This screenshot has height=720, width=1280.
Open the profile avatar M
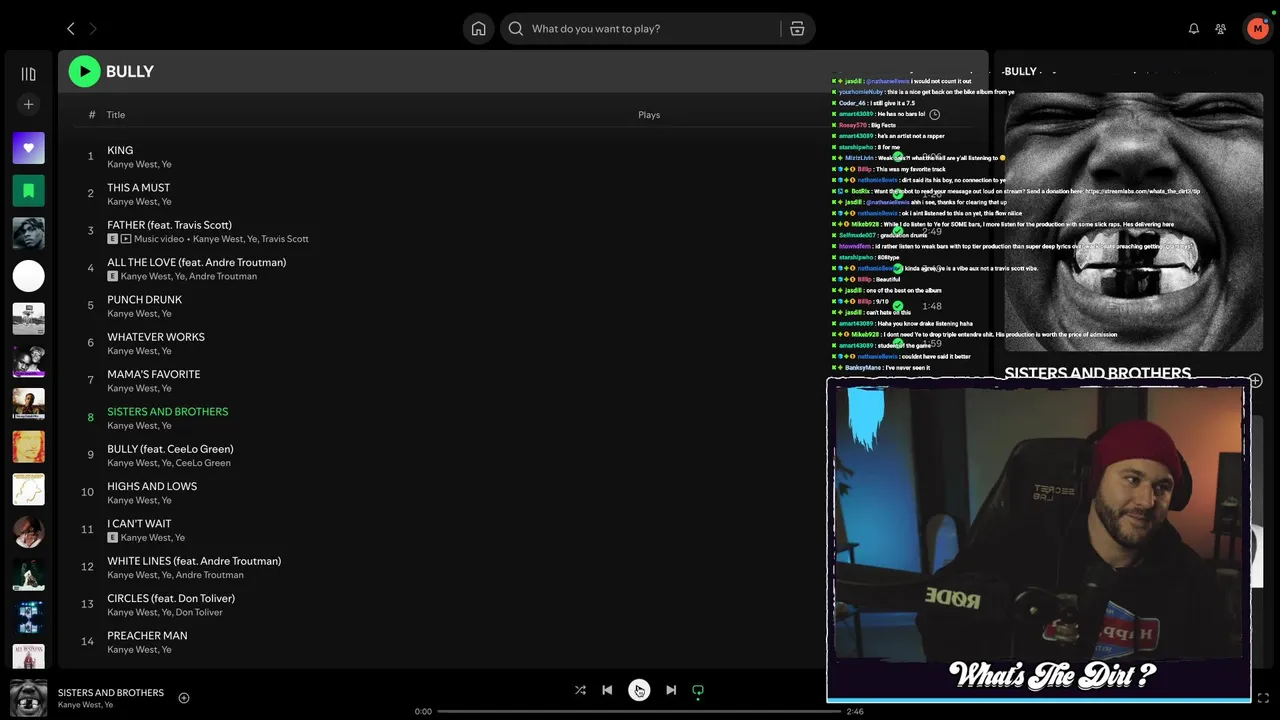coord(1258,29)
